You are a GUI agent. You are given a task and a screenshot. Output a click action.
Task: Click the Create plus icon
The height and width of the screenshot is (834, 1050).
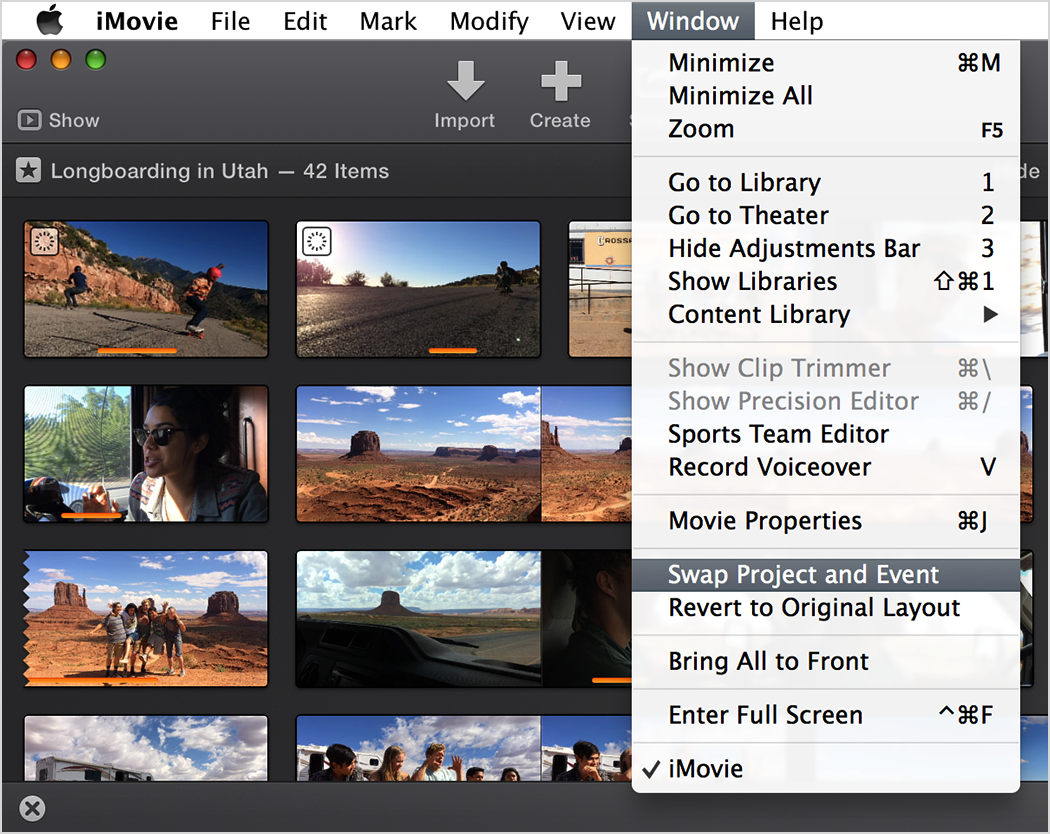pos(560,81)
